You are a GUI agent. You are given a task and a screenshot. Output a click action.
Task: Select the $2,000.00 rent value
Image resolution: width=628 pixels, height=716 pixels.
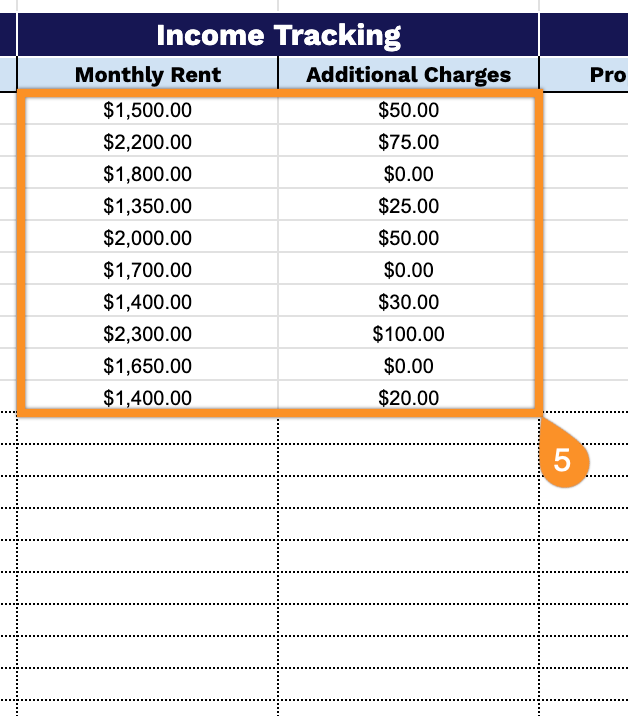pyautogui.click(x=148, y=238)
